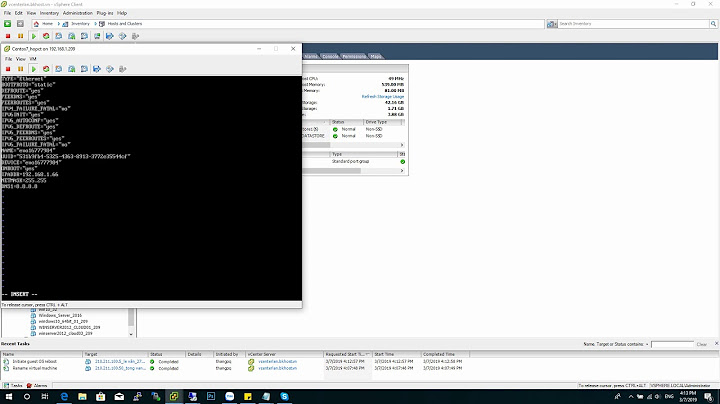The width and height of the screenshot is (720, 404).
Task: Open vCenter server link of Rename virtual machine task
Action: (277, 368)
